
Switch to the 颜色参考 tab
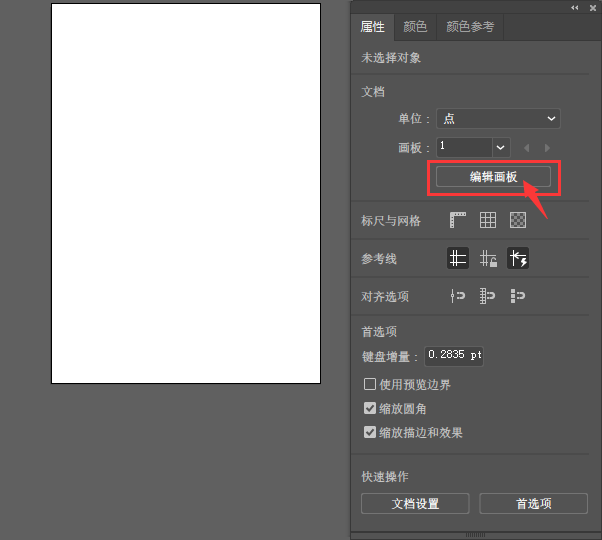click(470, 26)
